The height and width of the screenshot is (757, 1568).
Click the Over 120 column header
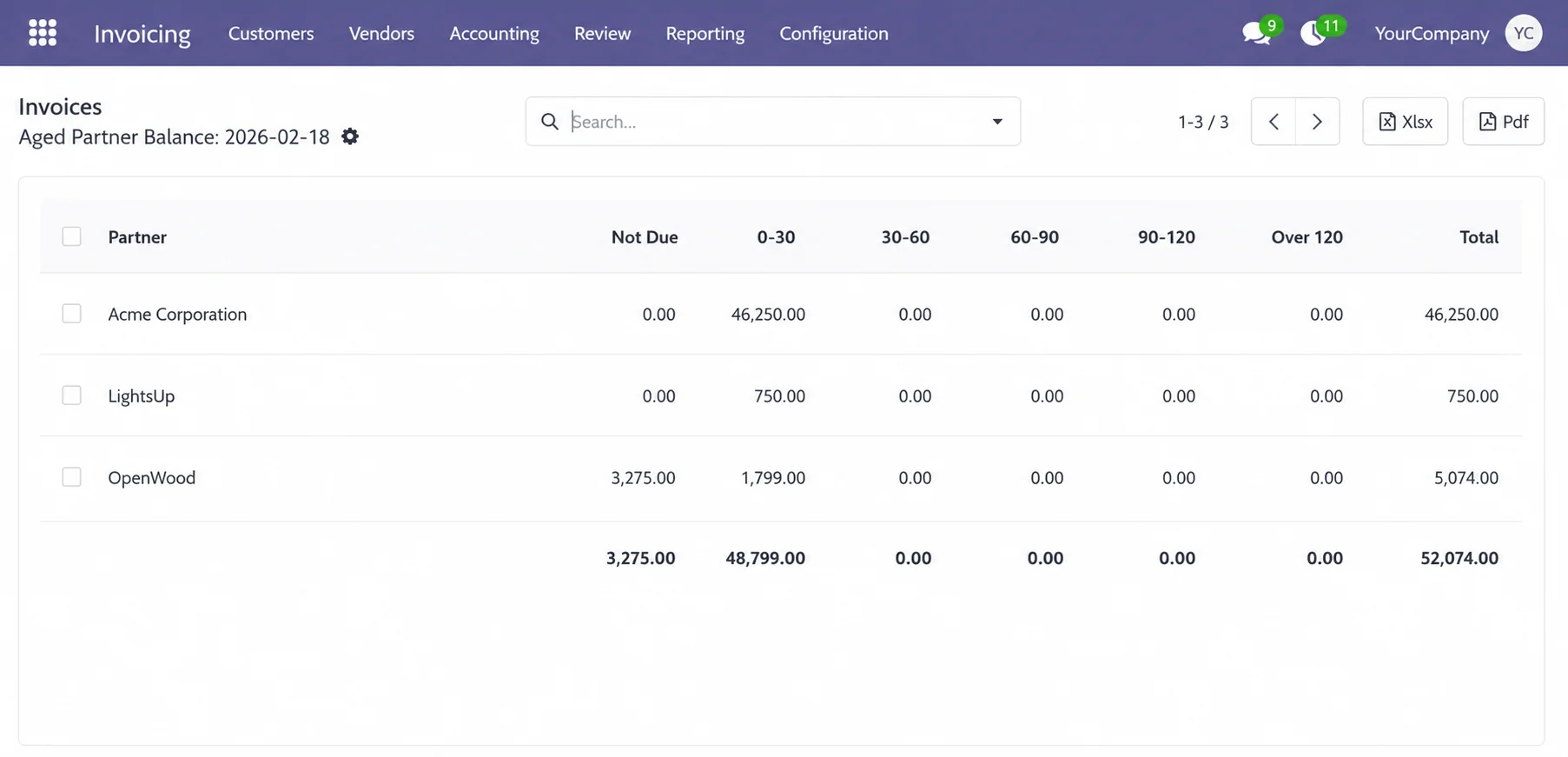(1307, 236)
